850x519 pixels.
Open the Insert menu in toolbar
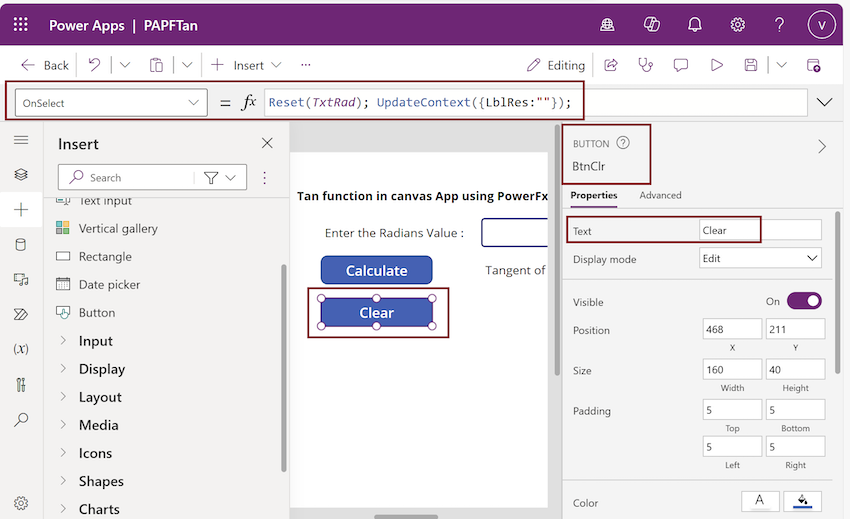coord(247,65)
